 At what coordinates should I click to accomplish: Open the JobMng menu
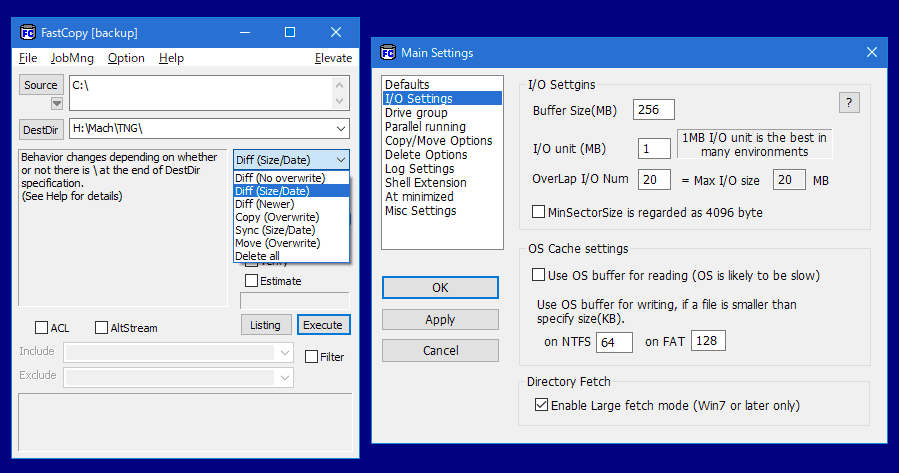(71, 58)
